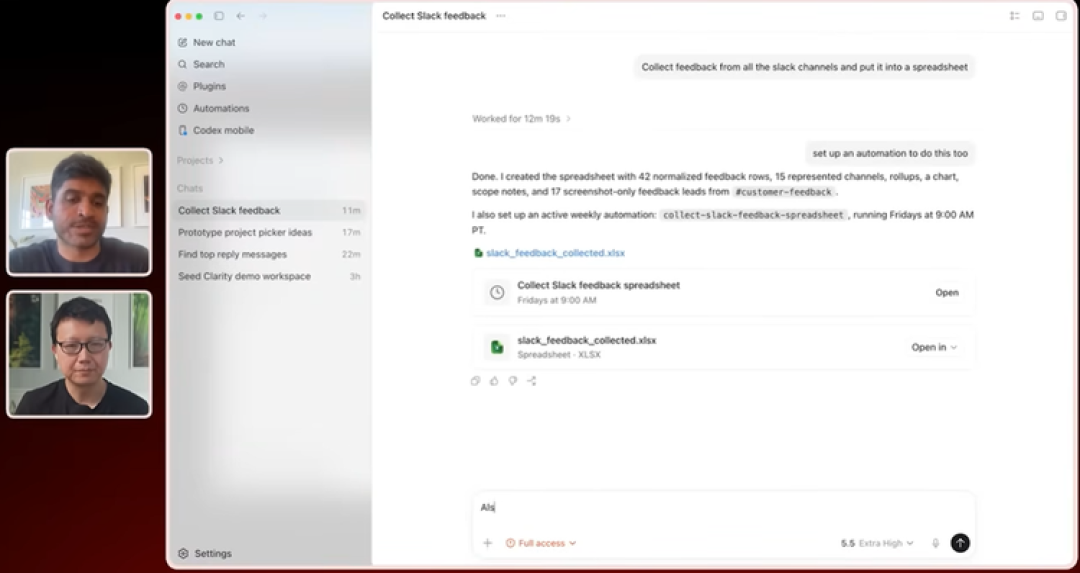Viewport: 1080px width, 573px height.
Task: Click the top video participant thumbnail
Action: [x=79, y=212]
